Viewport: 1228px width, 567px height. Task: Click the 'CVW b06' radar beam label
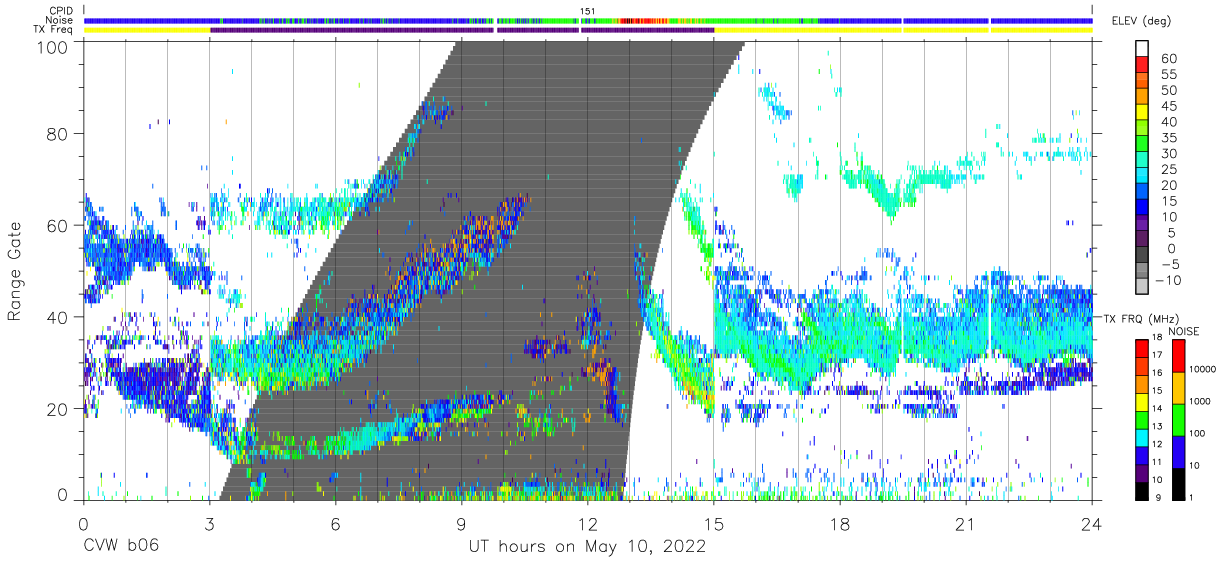(120, 547)
